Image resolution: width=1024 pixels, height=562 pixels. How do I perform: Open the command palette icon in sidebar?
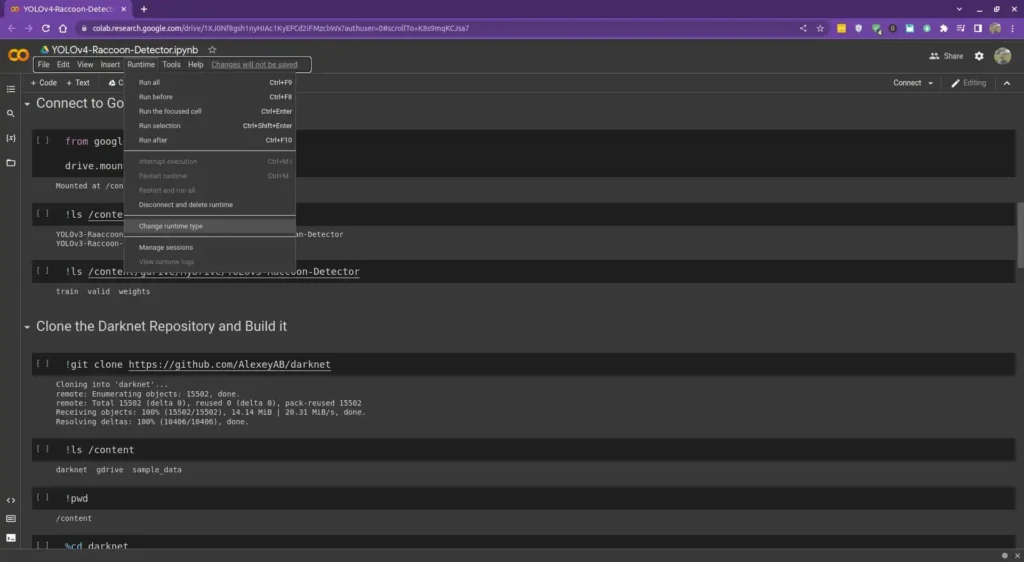click(x=10, y=519)
